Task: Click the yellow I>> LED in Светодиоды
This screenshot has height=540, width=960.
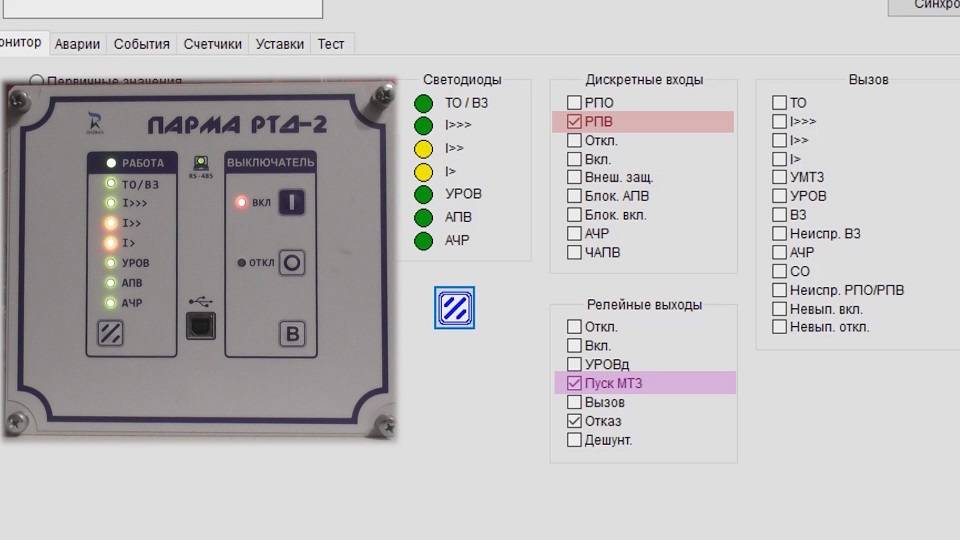Action: pos(423,149)
